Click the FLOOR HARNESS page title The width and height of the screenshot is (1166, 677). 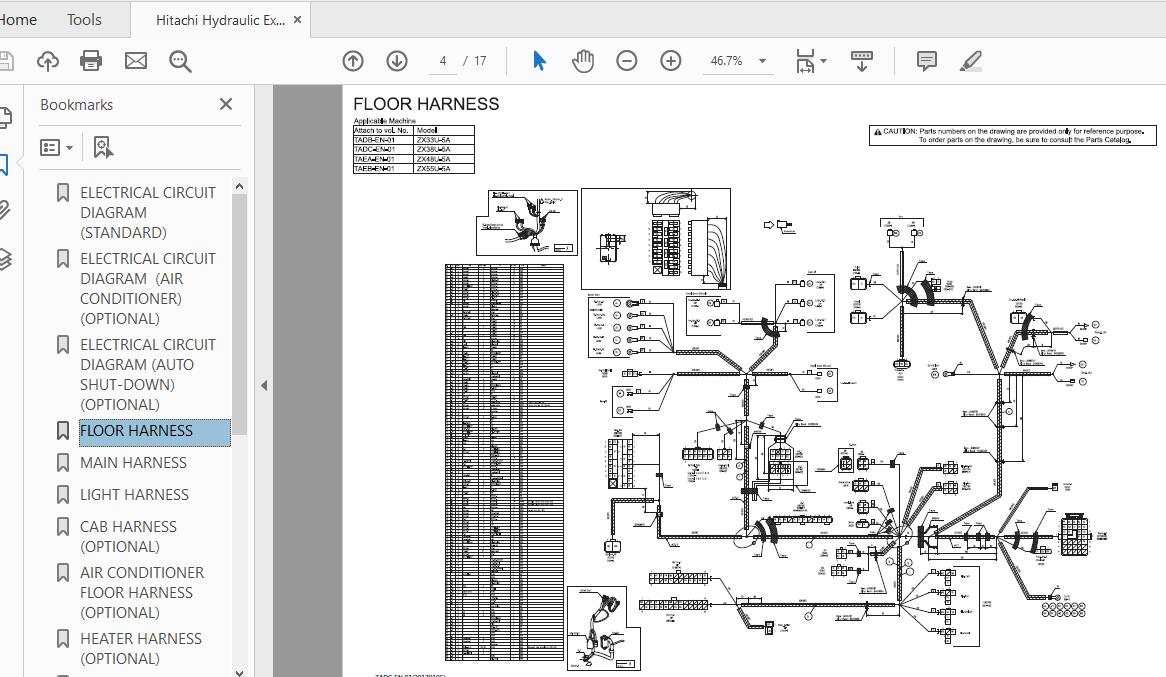click(426, 104)
